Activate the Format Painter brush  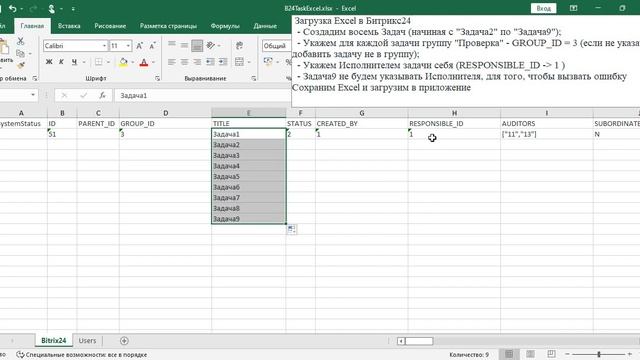(x=21, y=64)
